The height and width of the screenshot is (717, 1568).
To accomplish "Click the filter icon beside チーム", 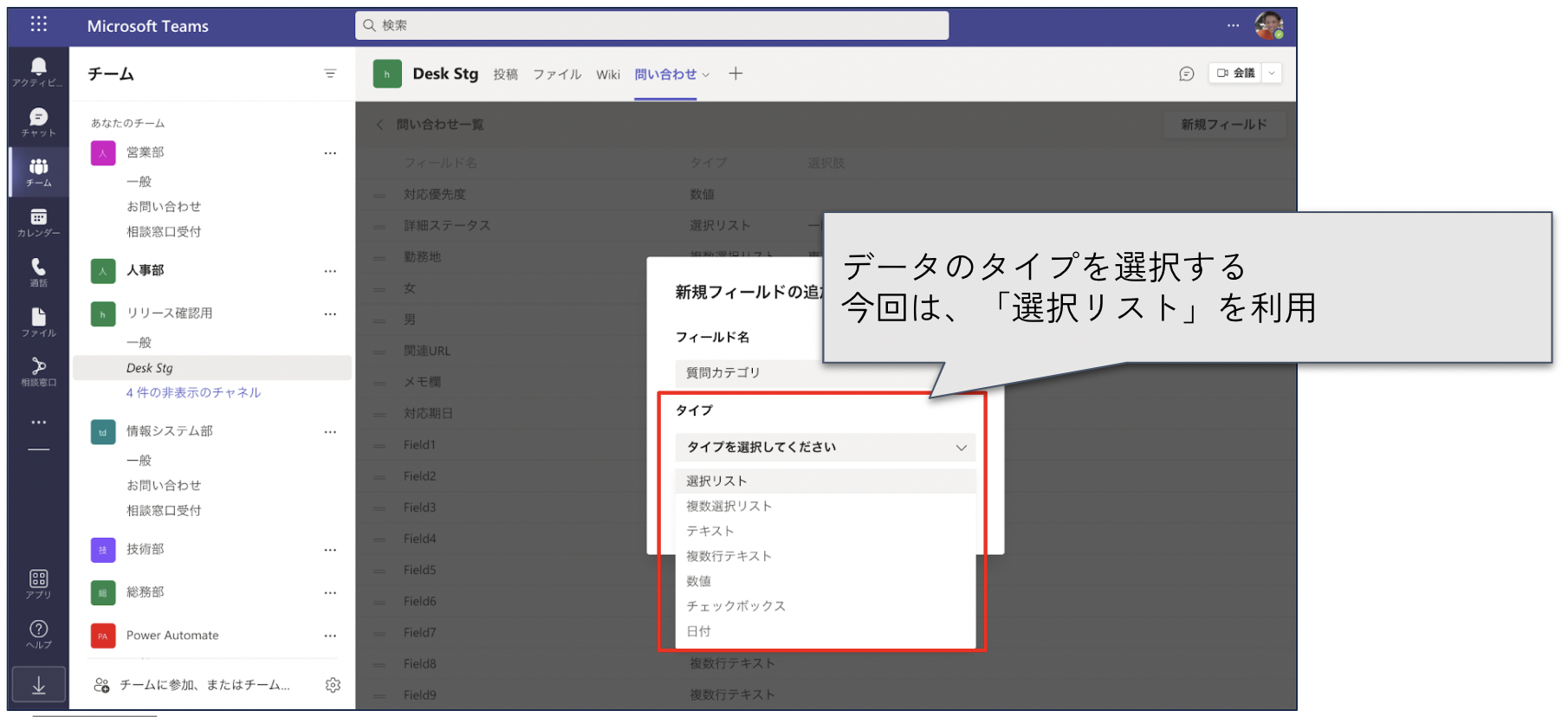I will [330, 74].
